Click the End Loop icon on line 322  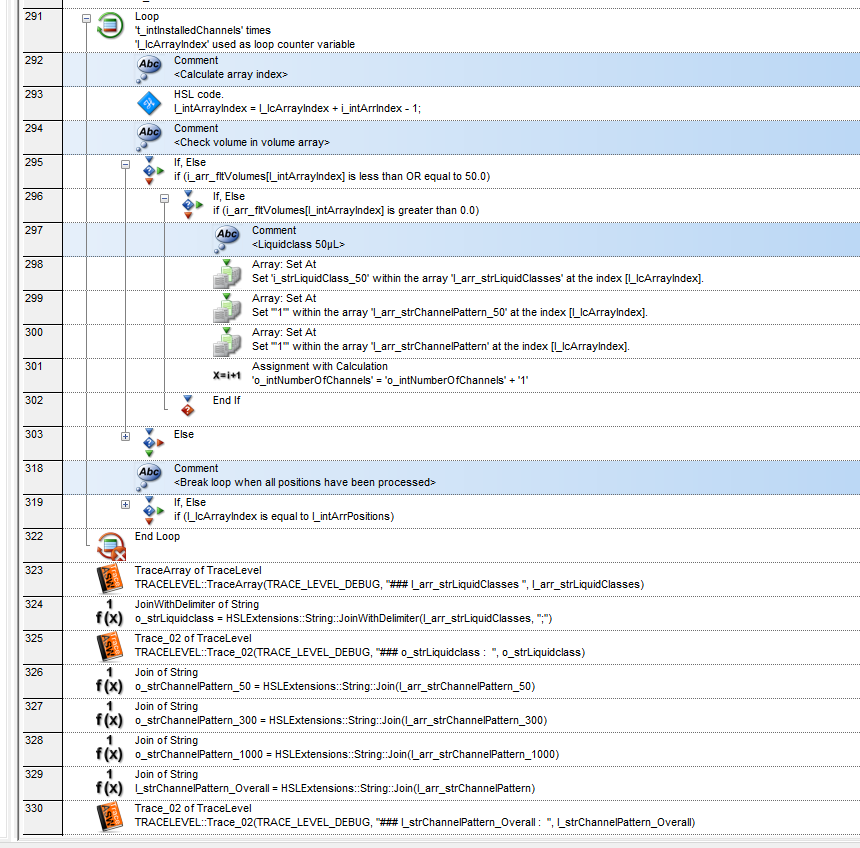(x=110, y=544)
